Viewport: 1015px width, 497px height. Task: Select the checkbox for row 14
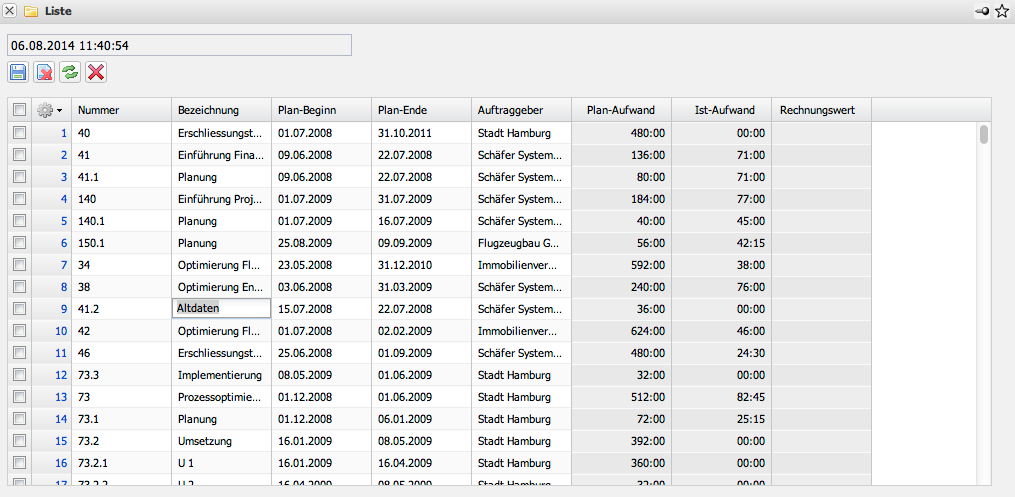(19, 419)
